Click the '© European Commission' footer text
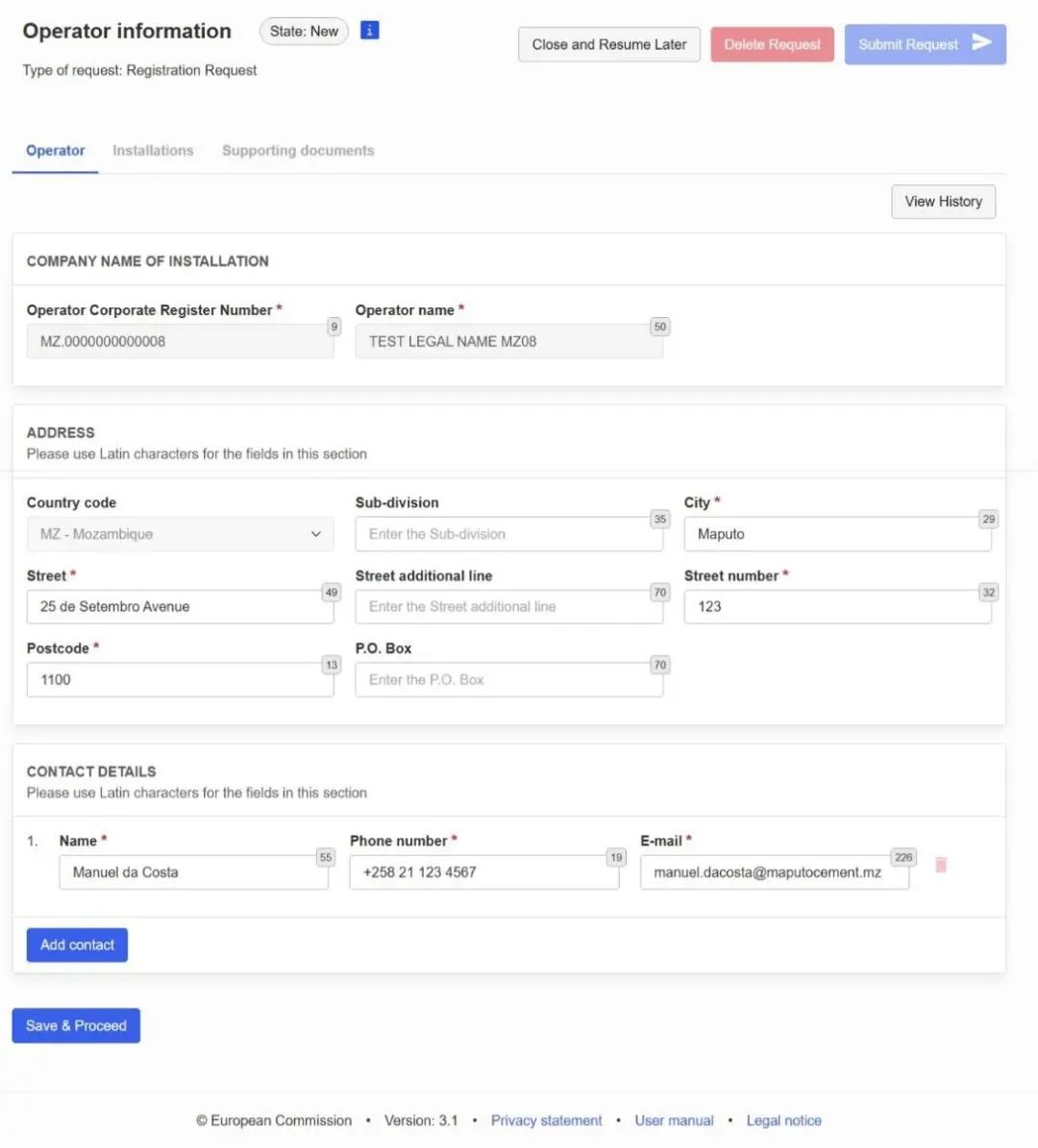 pos(274,1121)
